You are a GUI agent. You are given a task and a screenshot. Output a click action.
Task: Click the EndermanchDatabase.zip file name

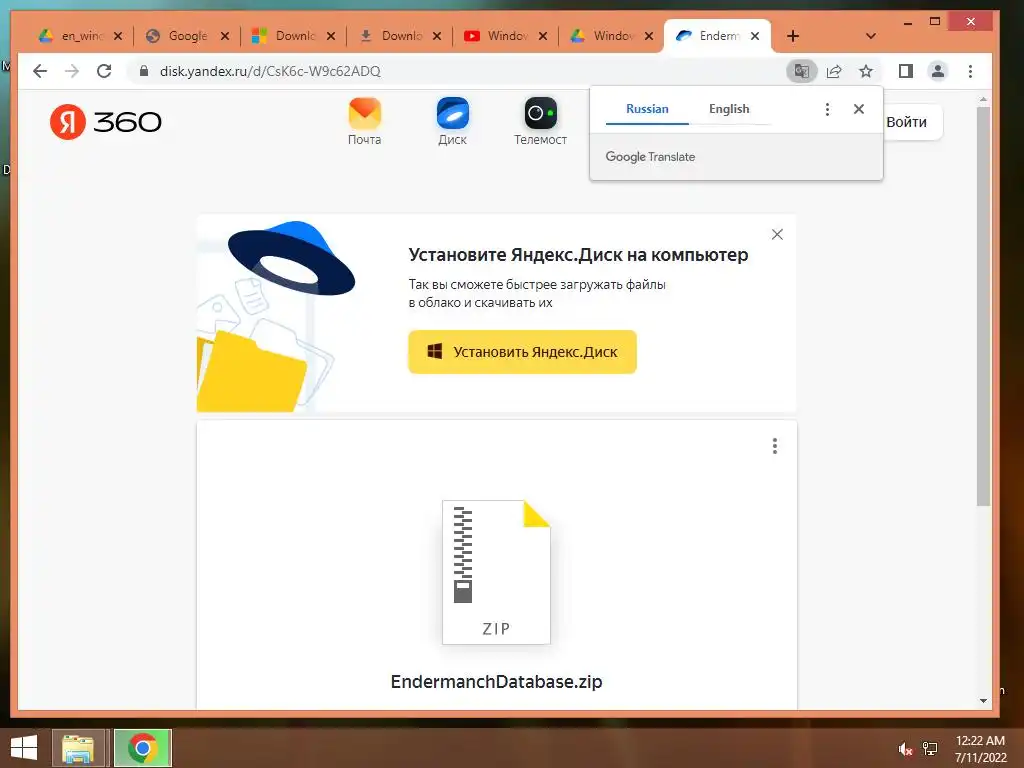tap(496, 681)
